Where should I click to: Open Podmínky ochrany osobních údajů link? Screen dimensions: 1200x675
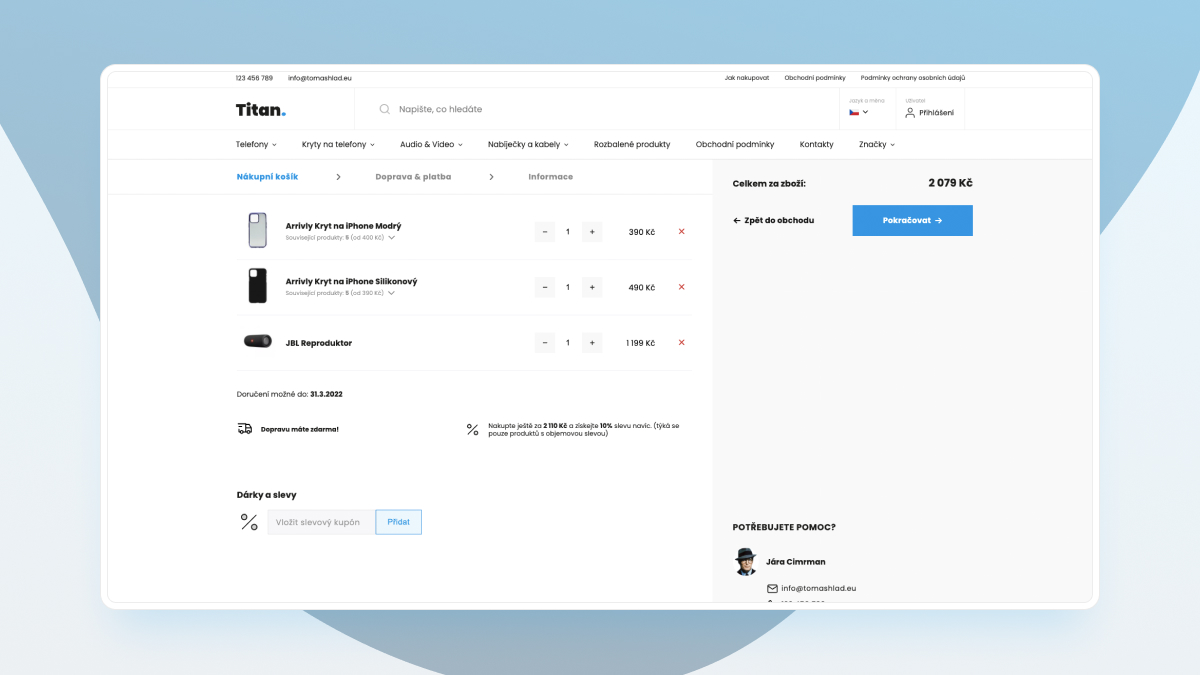click(913, 78)
